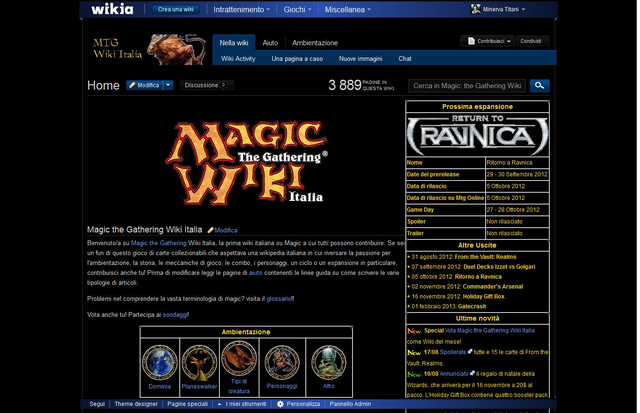
Task: Open Theme designer
Action: click(136, 404)
